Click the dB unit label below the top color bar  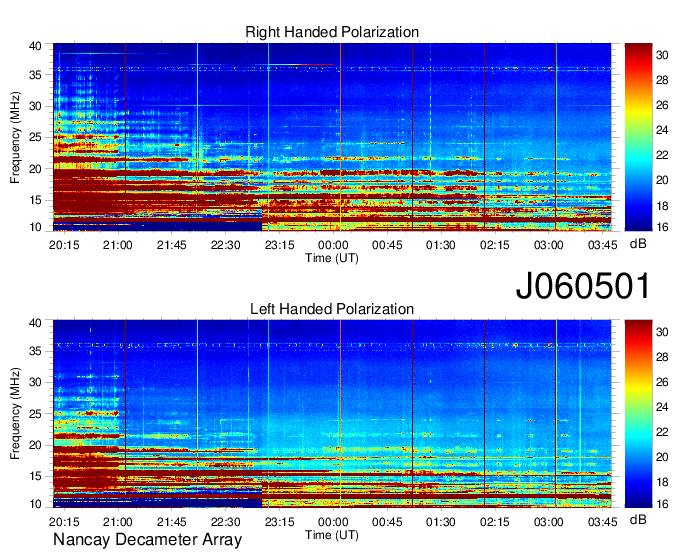[x=638, y=244]
